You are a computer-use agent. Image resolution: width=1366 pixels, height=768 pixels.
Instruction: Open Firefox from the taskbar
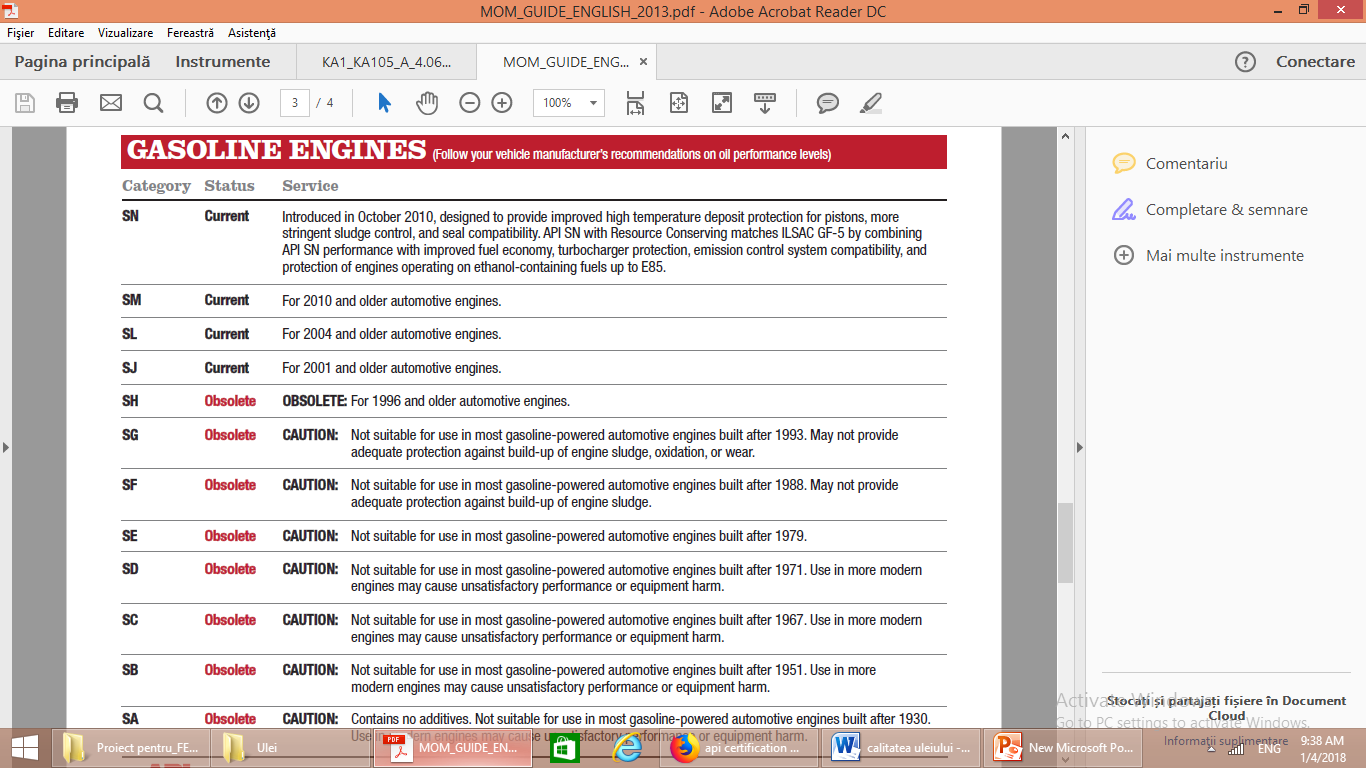(684, 747)
